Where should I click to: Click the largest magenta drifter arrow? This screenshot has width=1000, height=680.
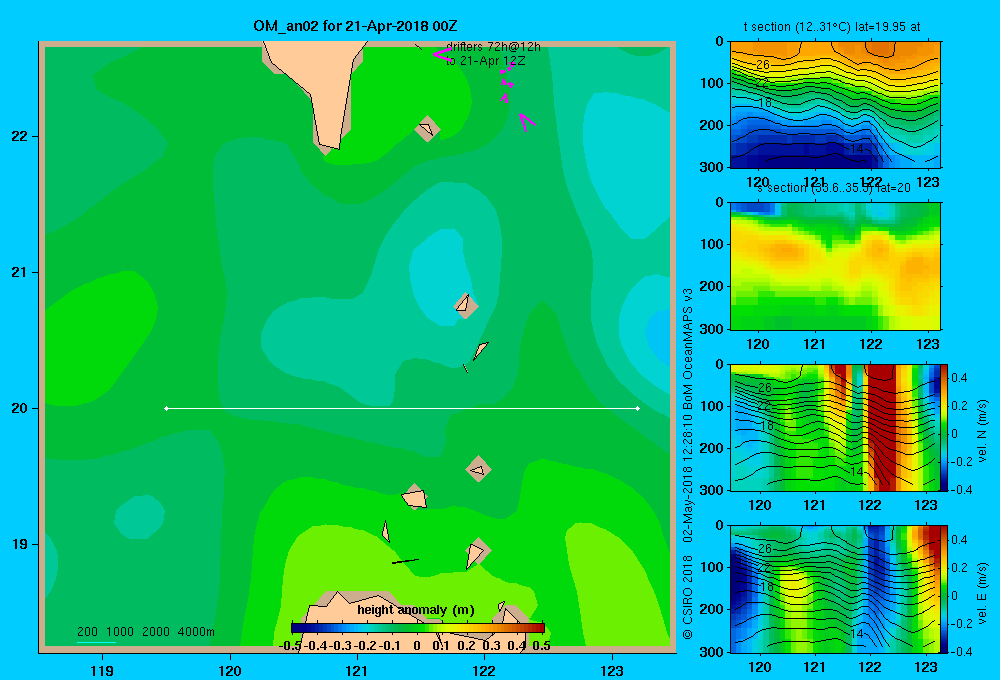tap(526, 122)
